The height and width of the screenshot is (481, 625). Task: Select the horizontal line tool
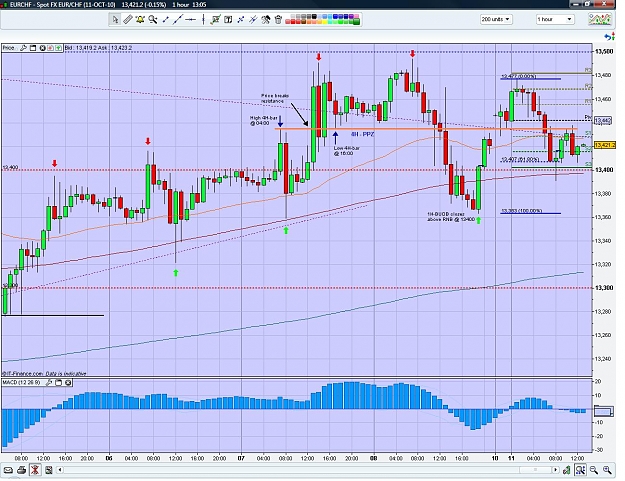tap(191, 19)
